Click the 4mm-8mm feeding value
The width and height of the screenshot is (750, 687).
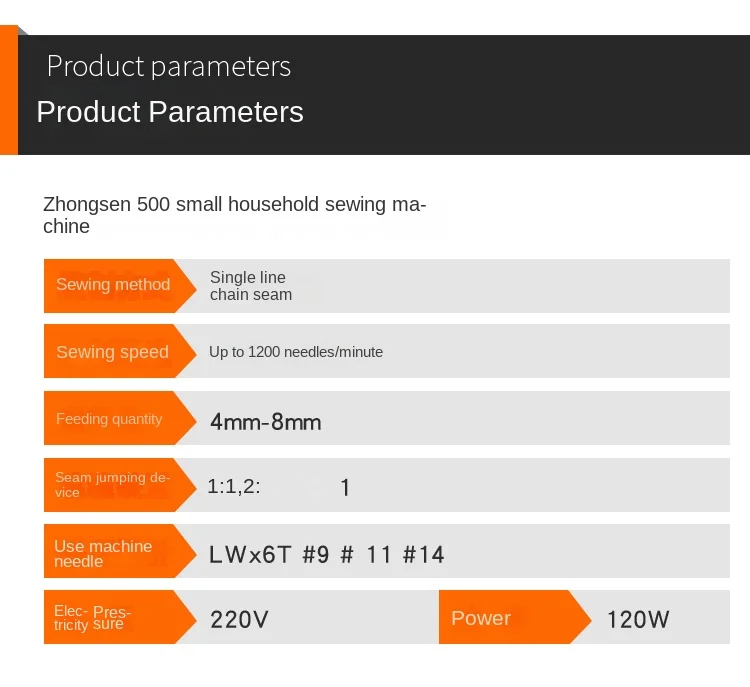coord(266,422)
